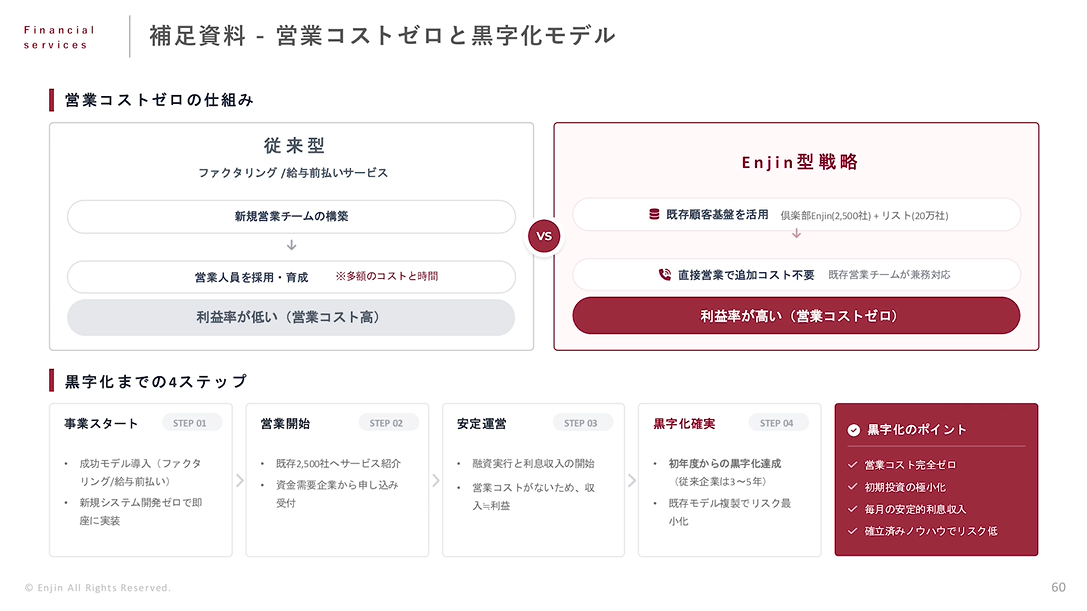Click the checkmark beside 確立済みノウハウでリスク低
Image resolution: width=1087 pixels, height=611 pixels.
click(852, 531)
